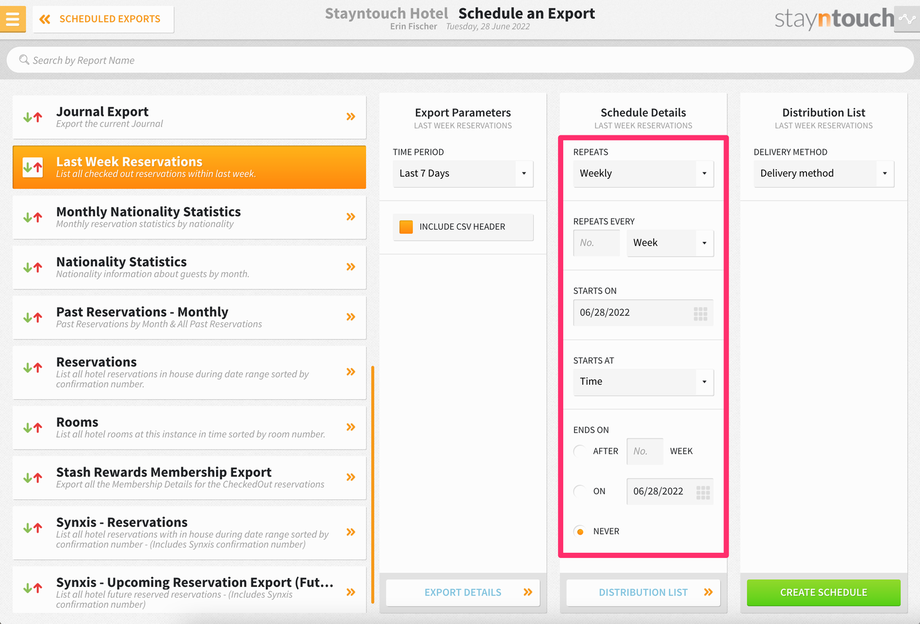920x624 pixels.
Task: Click the Search by Report Name field
Action: (x=460, y=60)
